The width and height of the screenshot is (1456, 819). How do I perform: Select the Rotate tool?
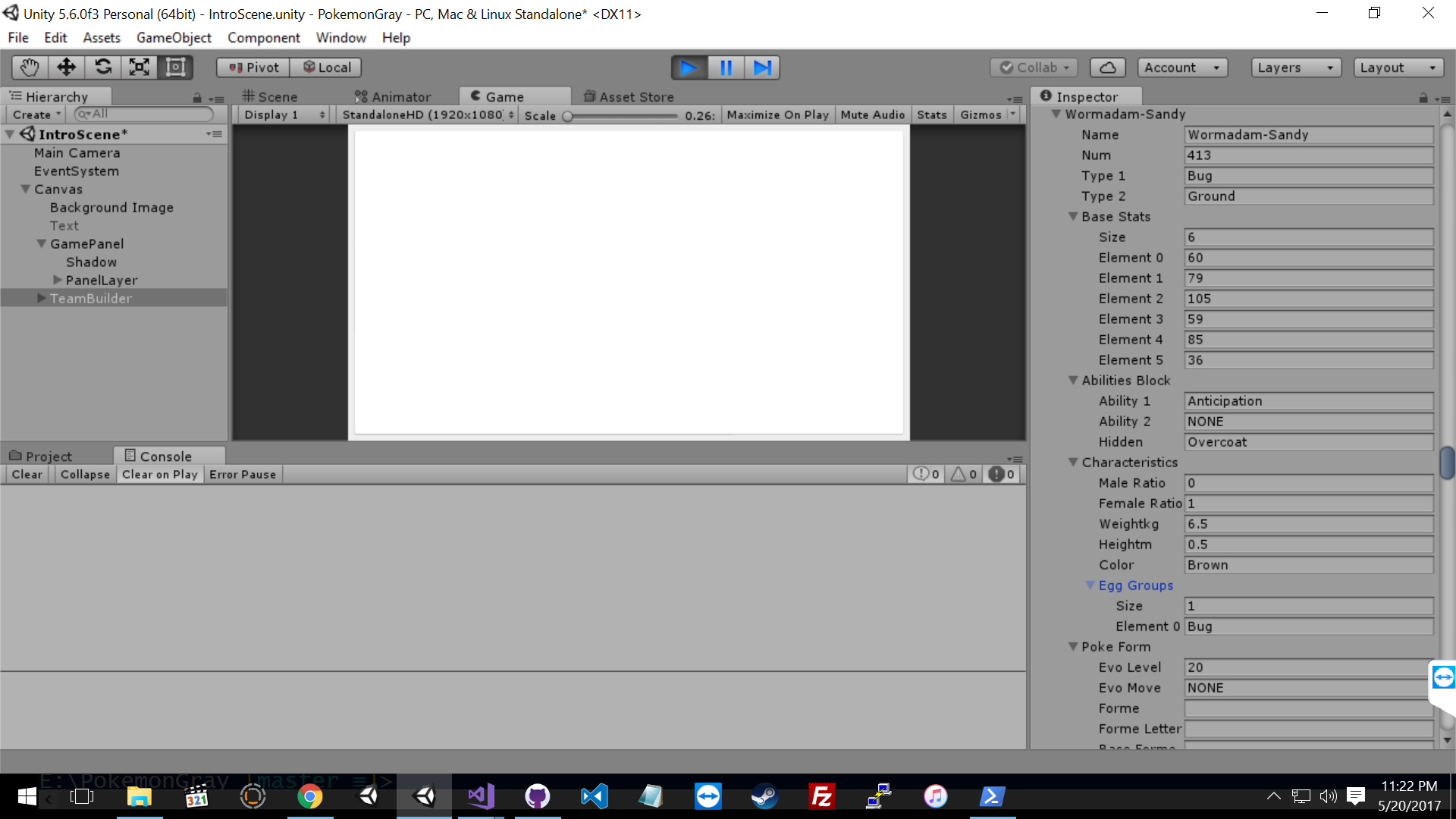(102, 67)
